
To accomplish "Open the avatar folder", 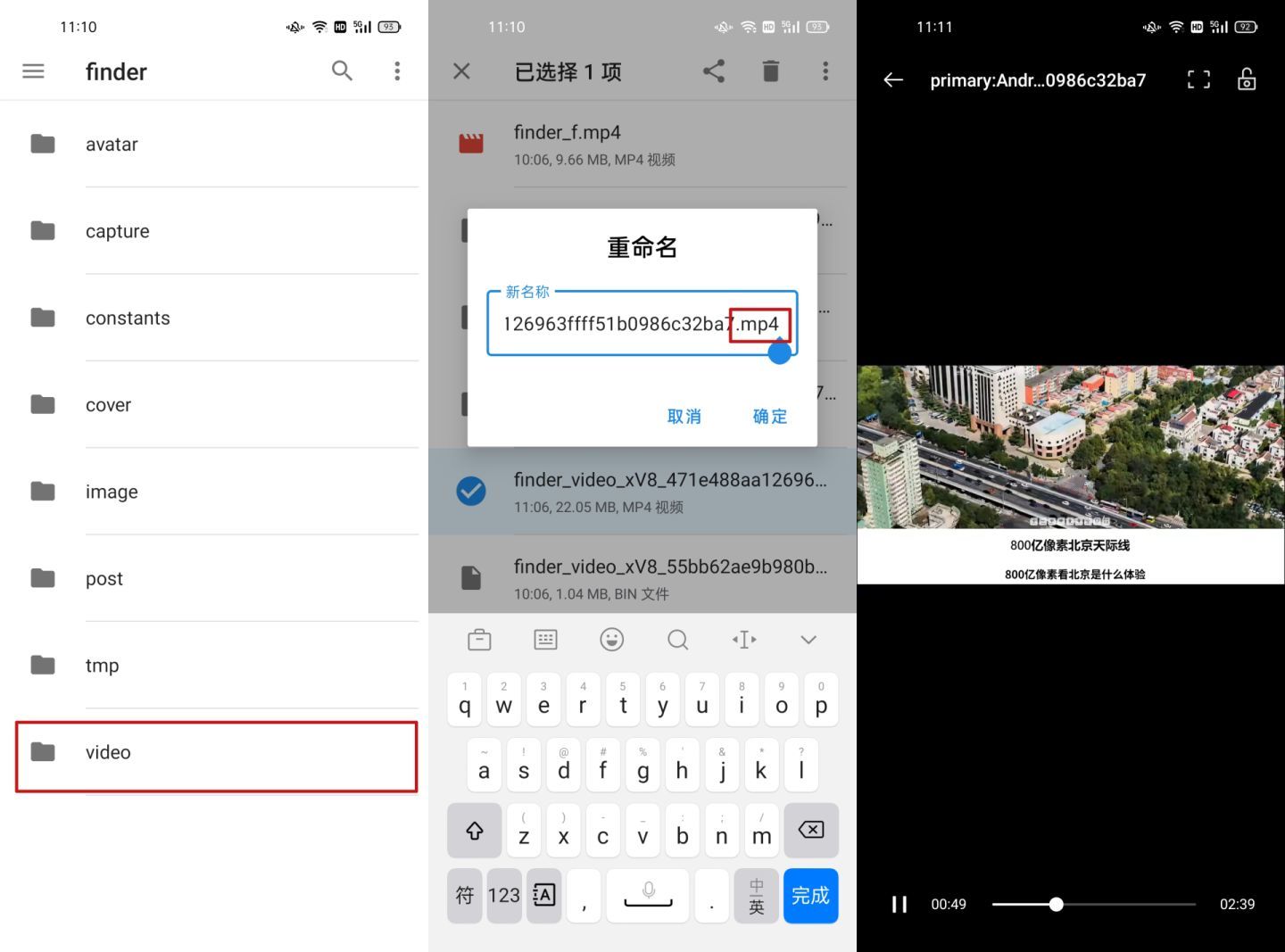I will coord(214,145).
